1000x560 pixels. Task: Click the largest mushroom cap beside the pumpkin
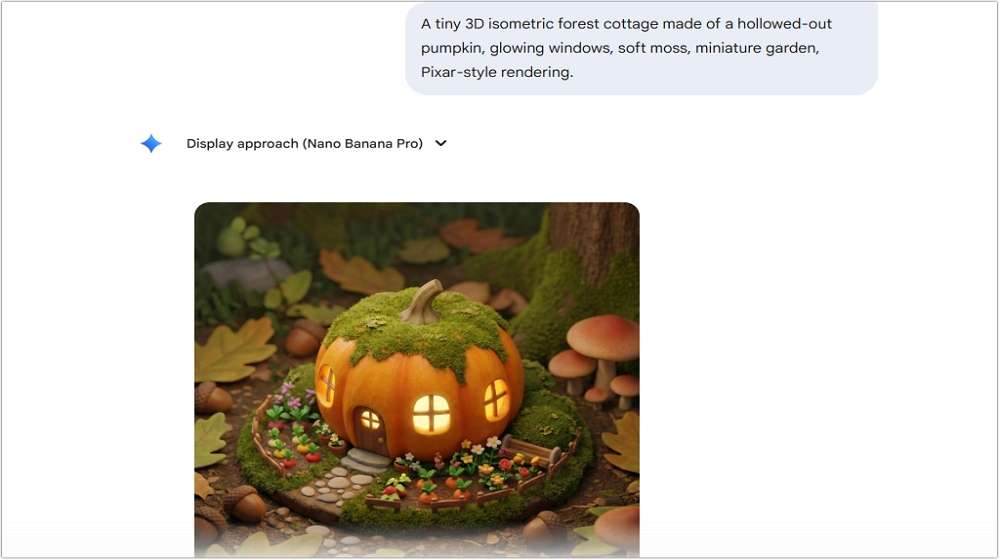[x=604, y=336]
